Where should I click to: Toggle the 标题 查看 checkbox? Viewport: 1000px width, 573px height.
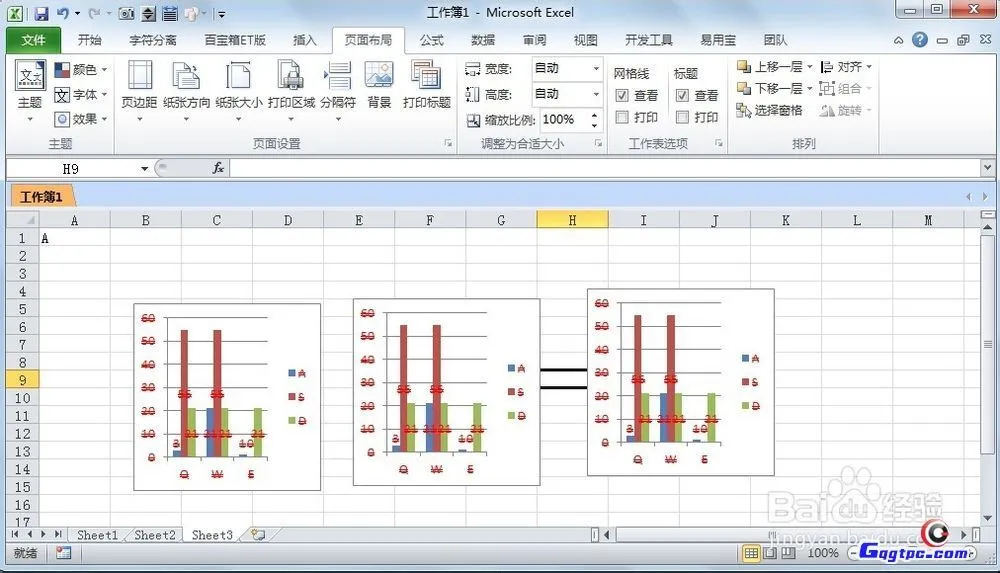(x=682, y=96)
